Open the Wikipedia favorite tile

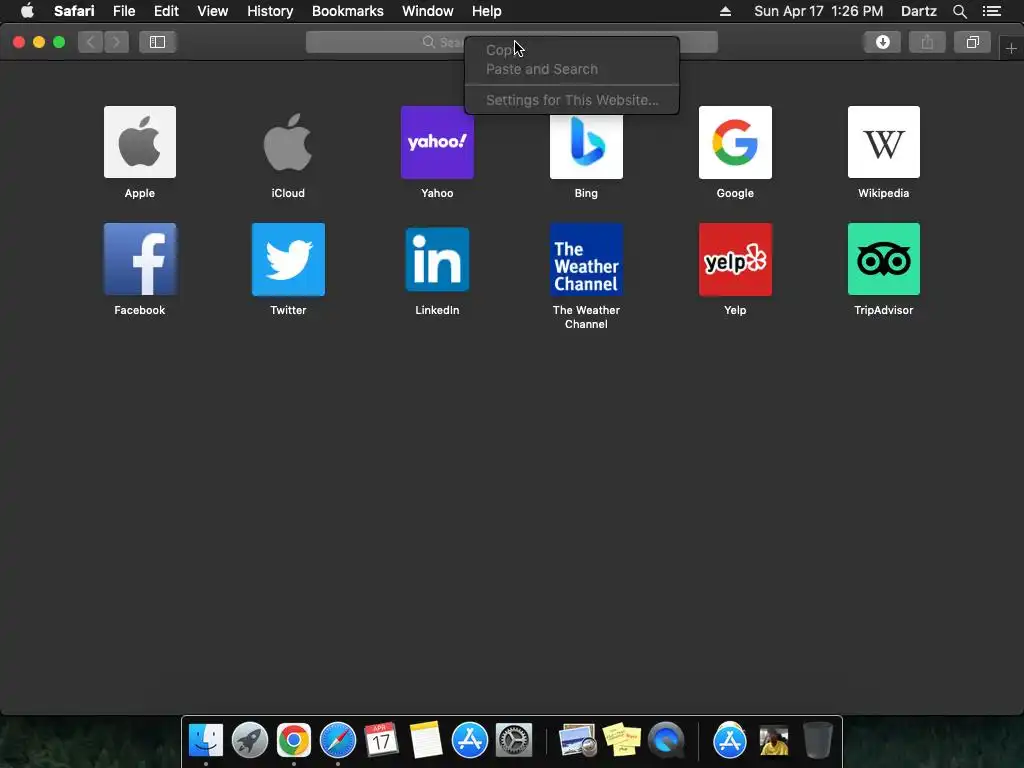click(x=884, y=142)
